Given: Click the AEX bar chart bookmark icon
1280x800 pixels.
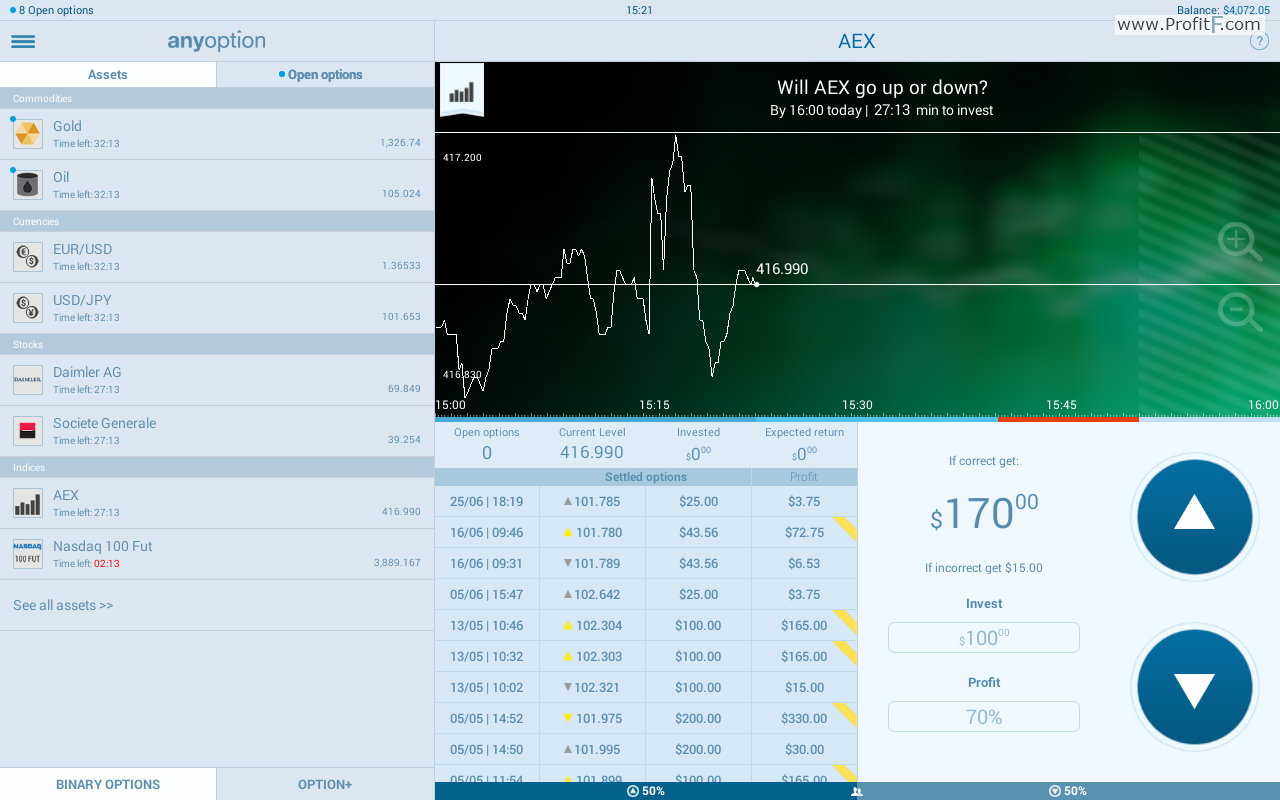Looking at the screenshot, I should click(x=462, y=90).
